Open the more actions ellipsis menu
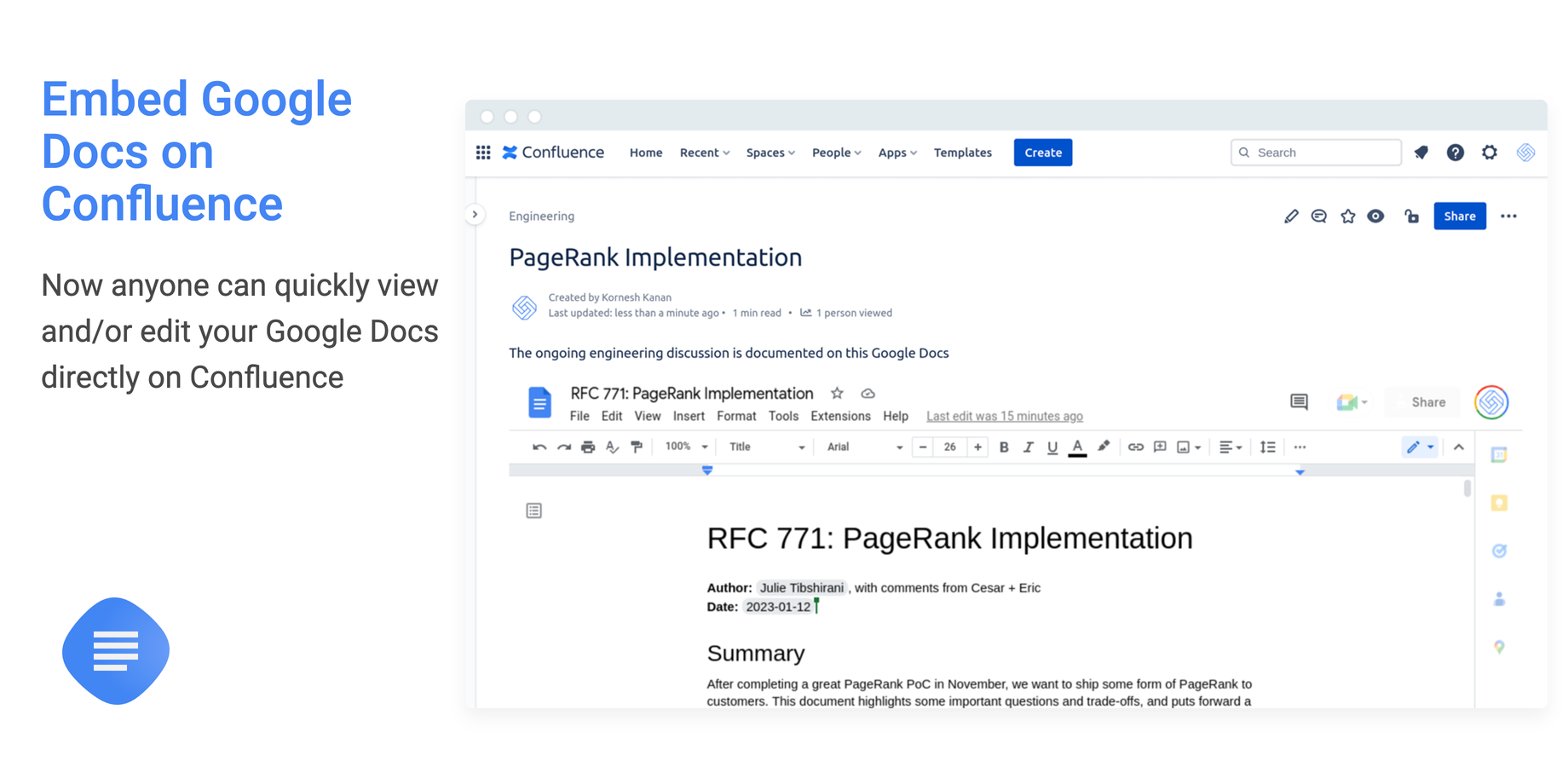The width and height of the screenshot is (1568, 767). [1509, 216]
